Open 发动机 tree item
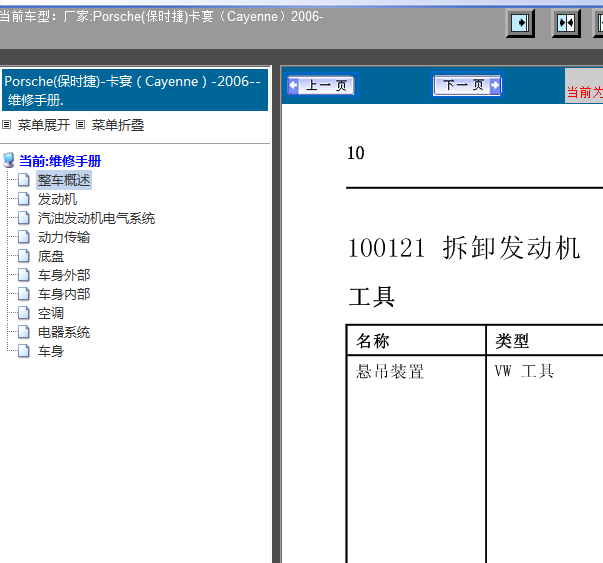This screenshot has height=563, width=603. coord(57,199)
